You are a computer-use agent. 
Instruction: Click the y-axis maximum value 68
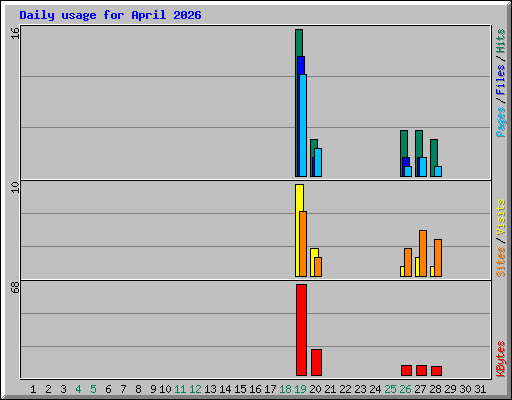15,287
